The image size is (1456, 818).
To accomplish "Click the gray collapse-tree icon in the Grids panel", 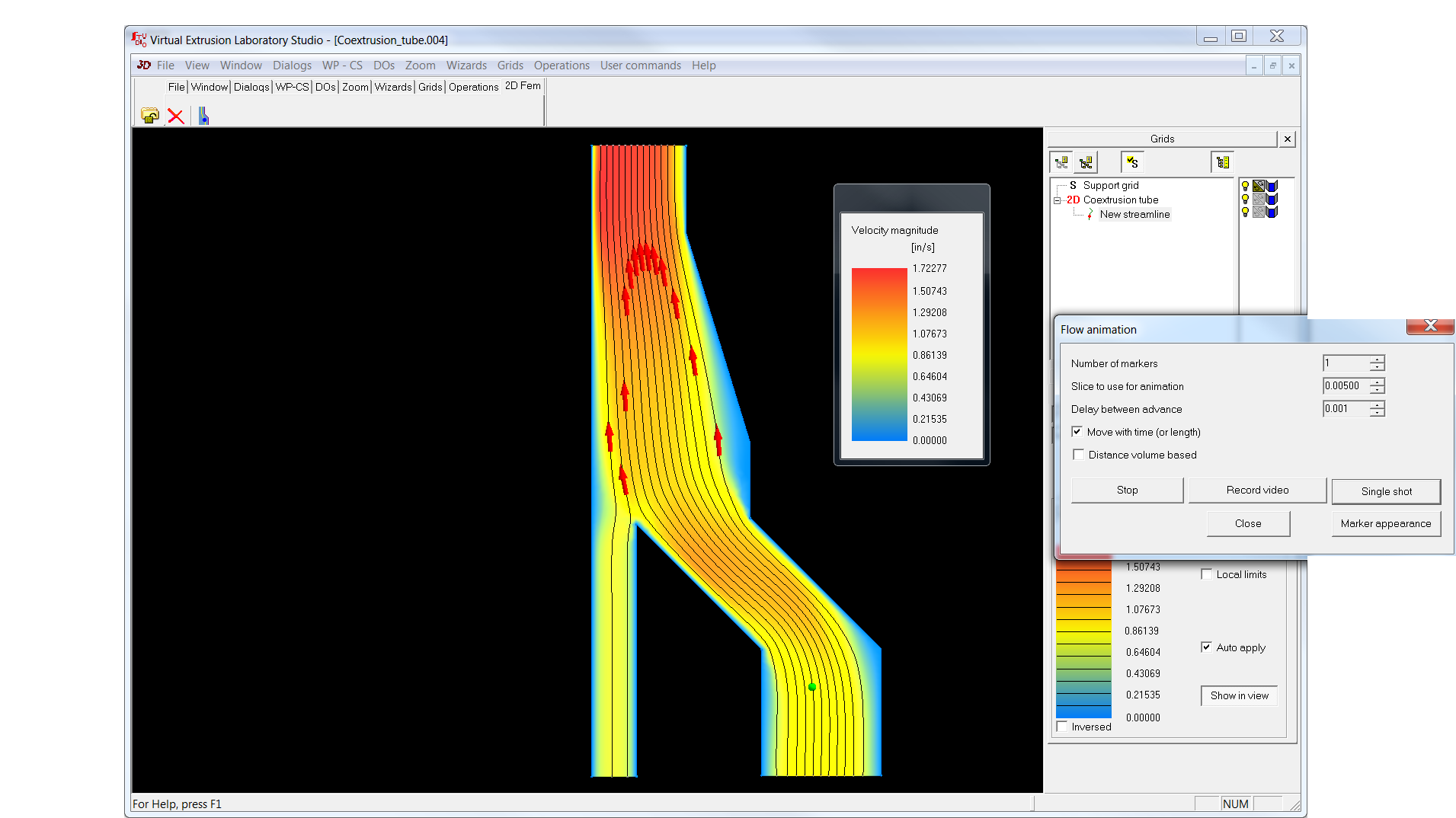I will click(x=1061, y=162).
